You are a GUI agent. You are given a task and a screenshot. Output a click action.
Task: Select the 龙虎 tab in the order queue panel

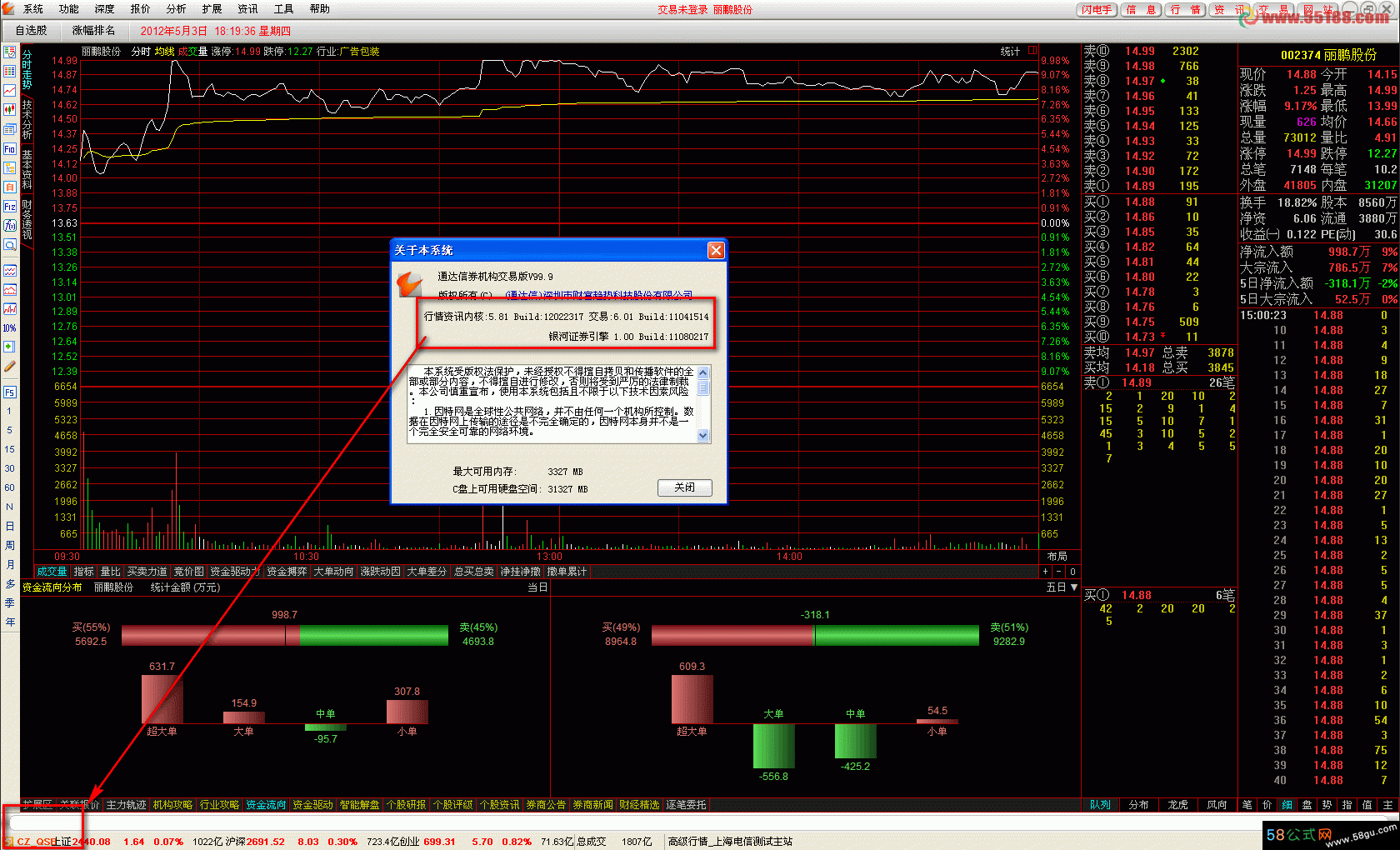coord(1178,805)
